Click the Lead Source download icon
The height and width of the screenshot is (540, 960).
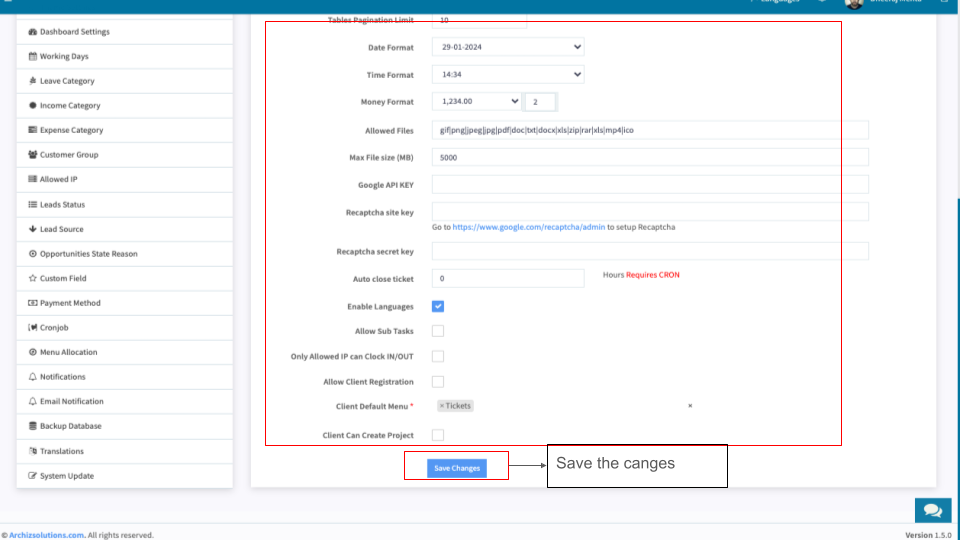32,229
